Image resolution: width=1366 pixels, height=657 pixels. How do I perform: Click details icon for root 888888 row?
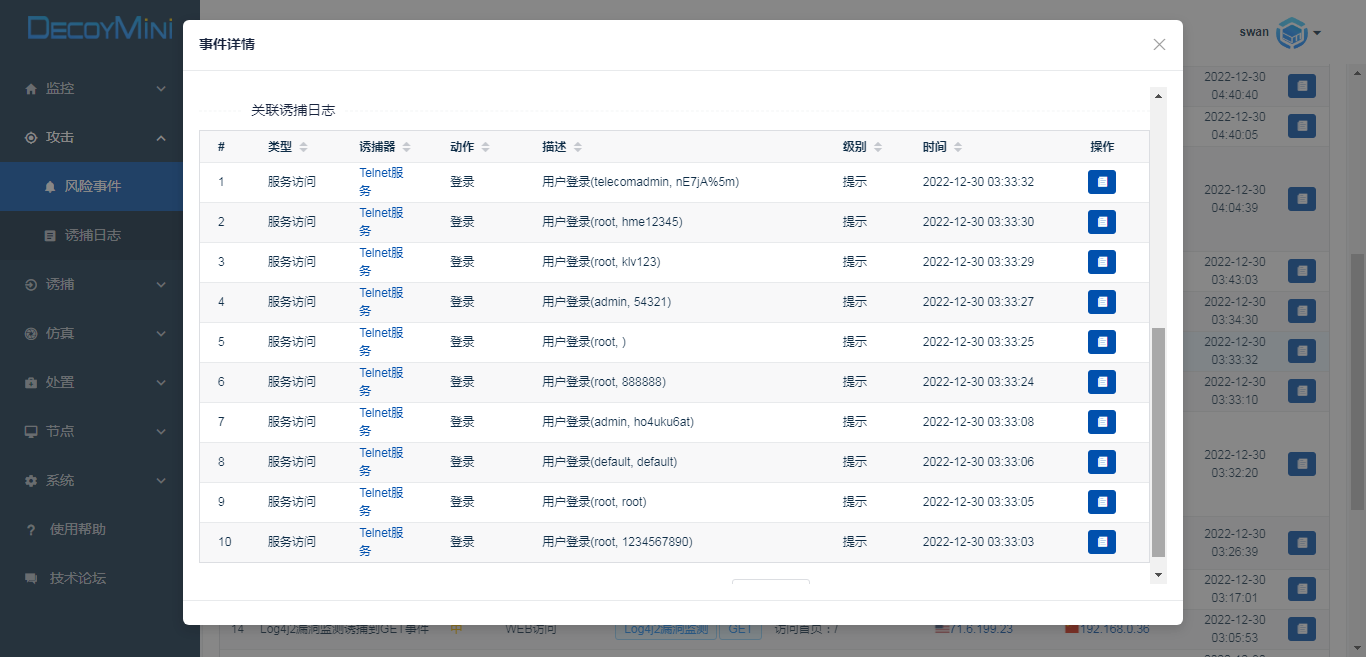(x=1101, y=382)
